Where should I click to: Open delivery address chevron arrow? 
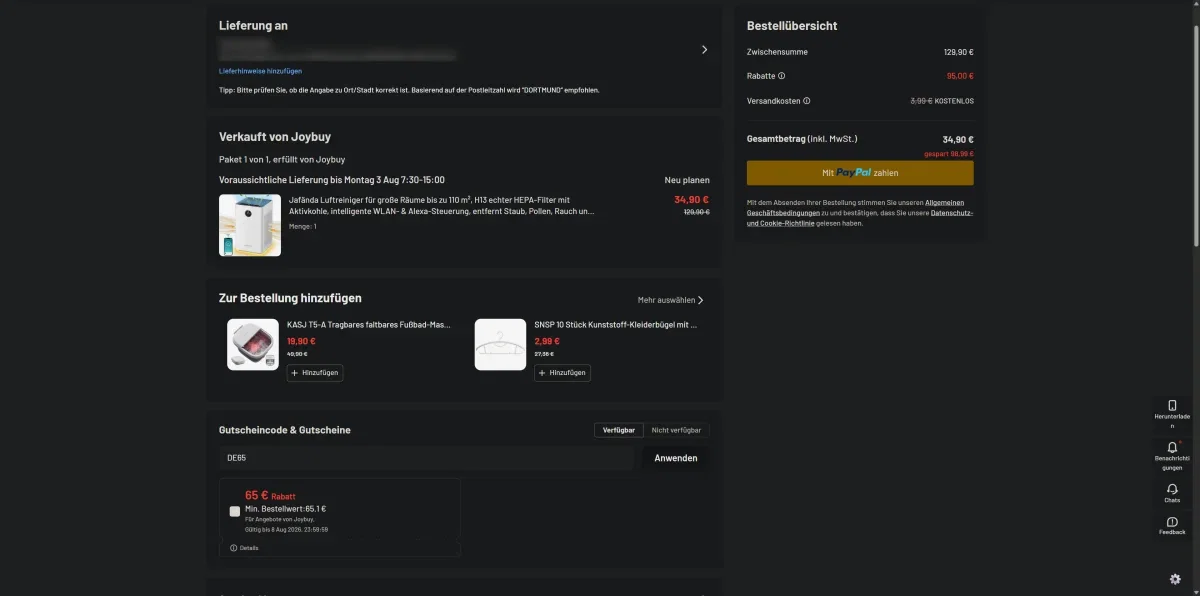pos(704,49)
